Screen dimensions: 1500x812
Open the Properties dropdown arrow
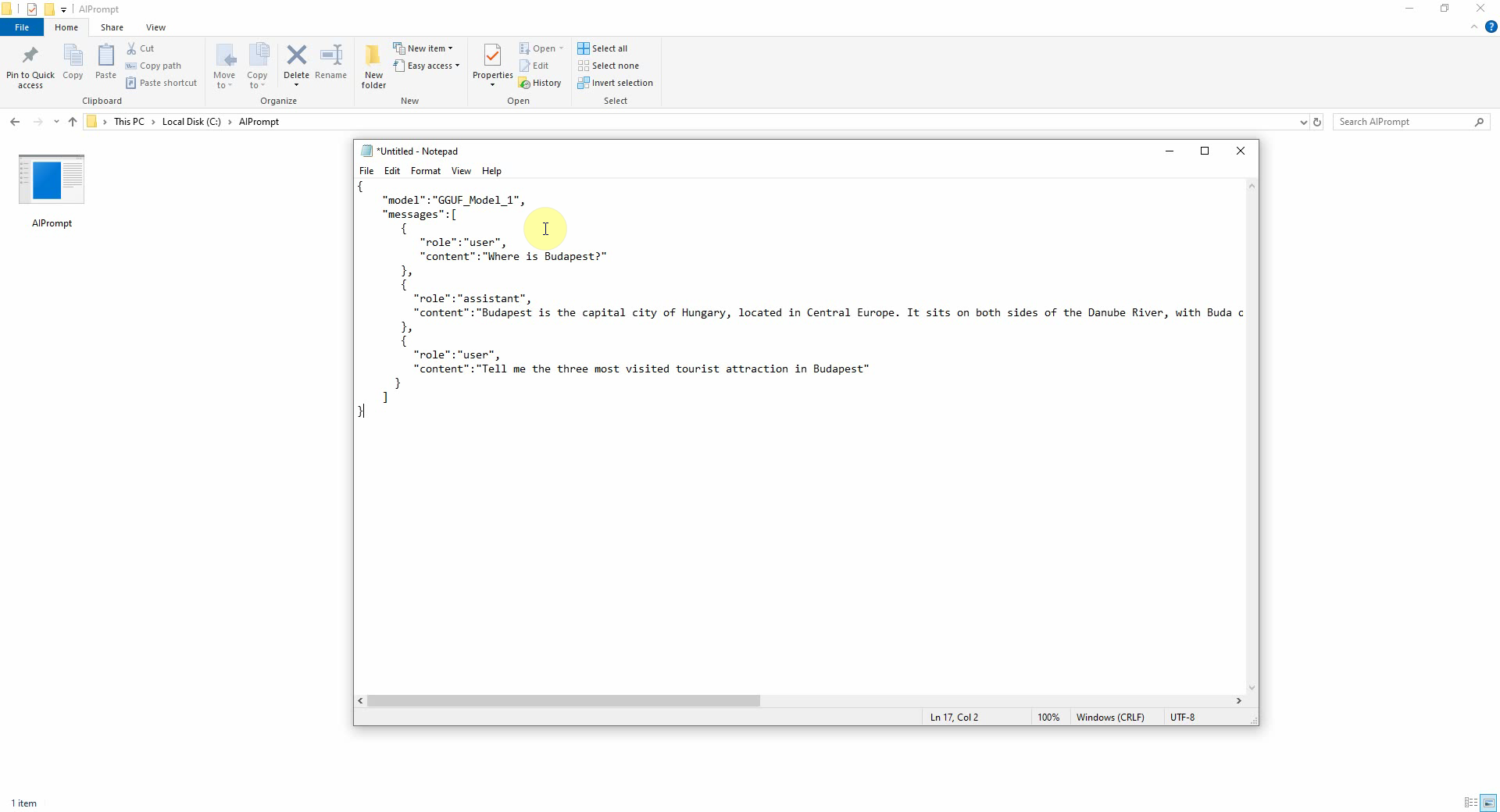(x=492, y=85)
